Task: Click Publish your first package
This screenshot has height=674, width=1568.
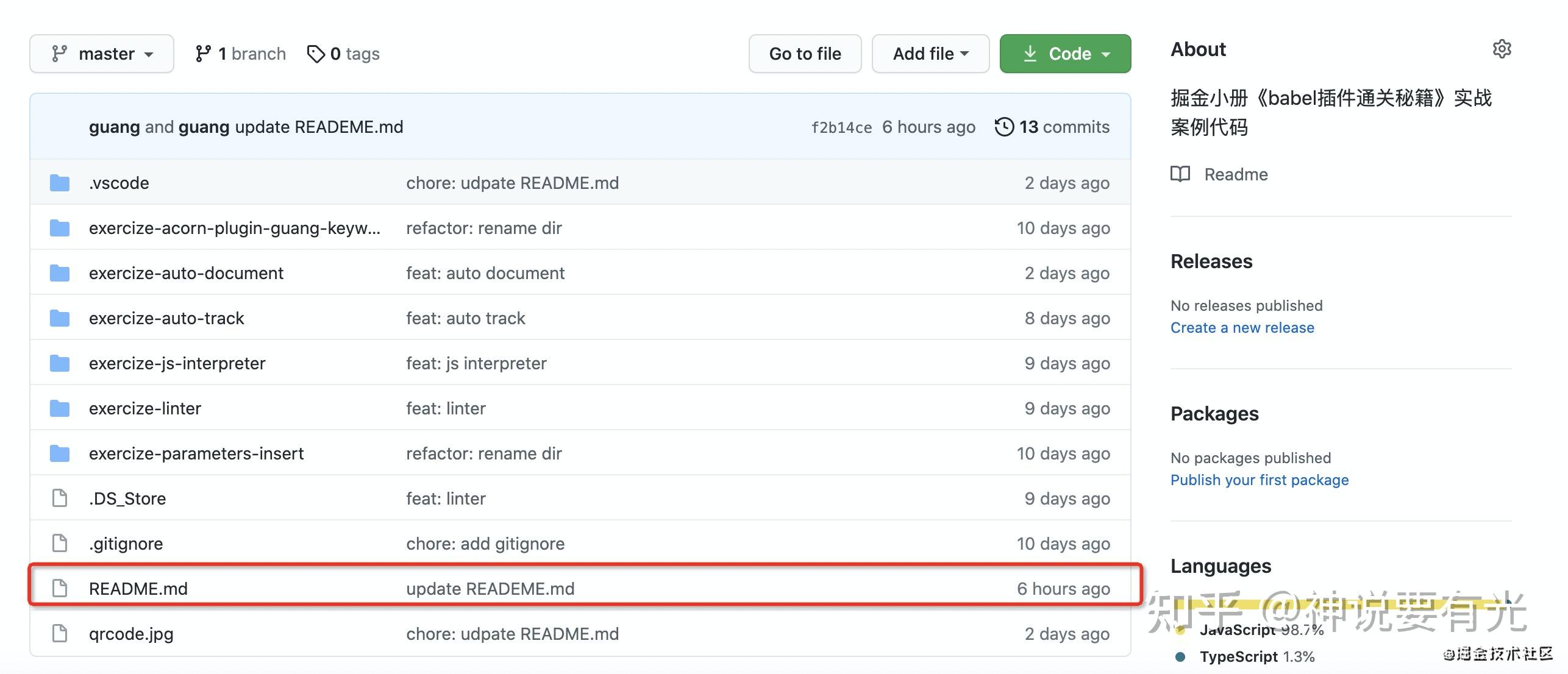Action: click(x=1260, y=480)
